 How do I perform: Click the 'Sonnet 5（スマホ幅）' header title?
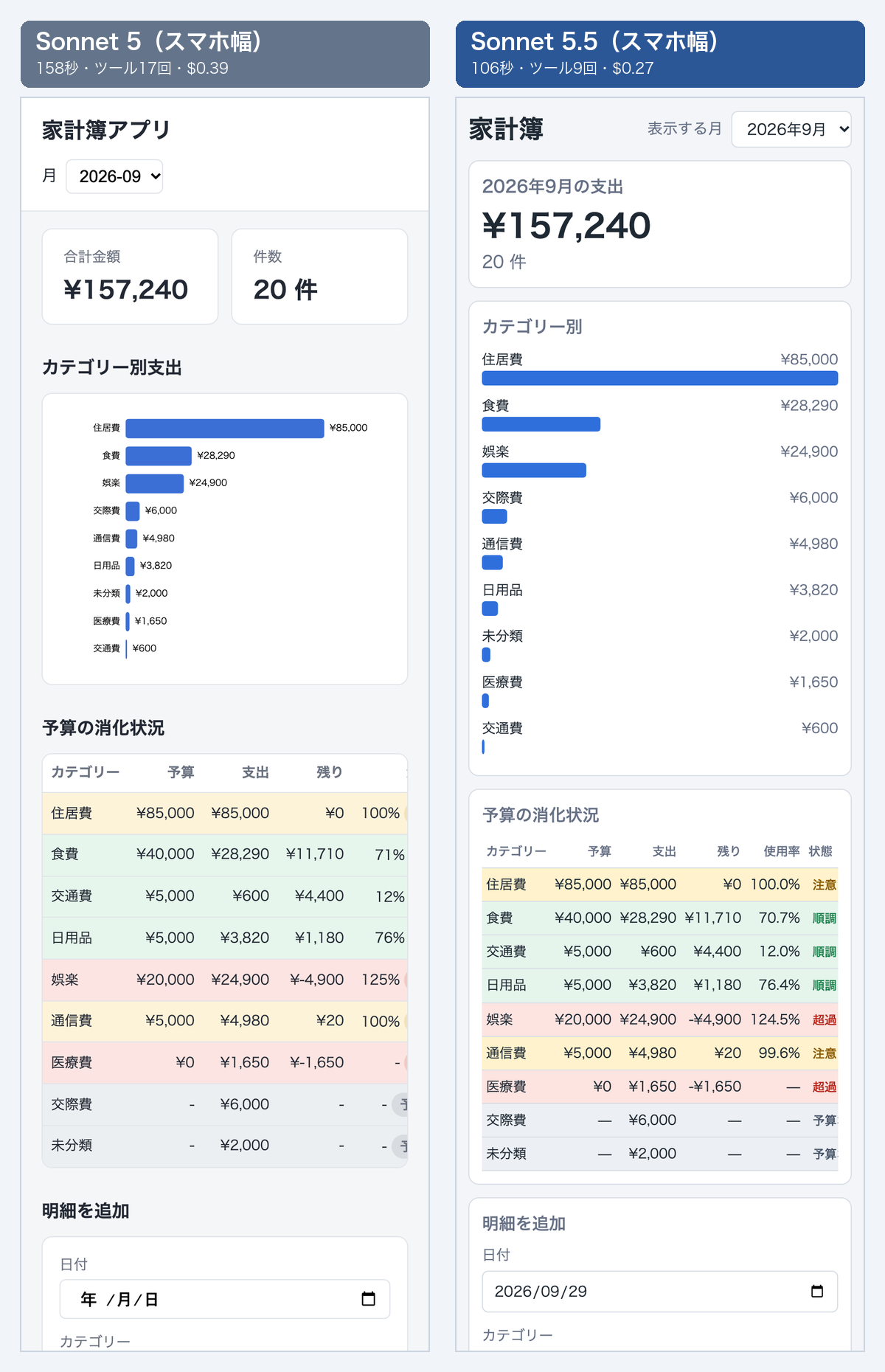click(149, 41)
